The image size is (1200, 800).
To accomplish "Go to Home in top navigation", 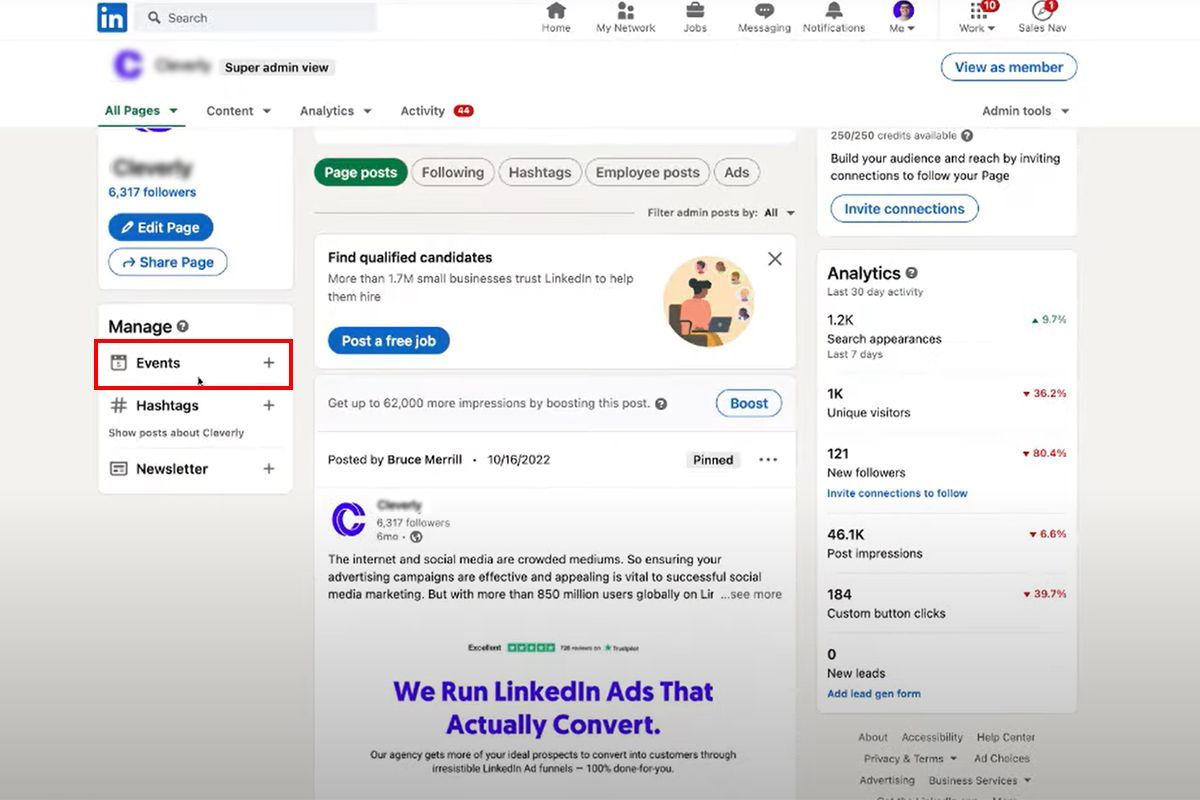I will [556, 18].
